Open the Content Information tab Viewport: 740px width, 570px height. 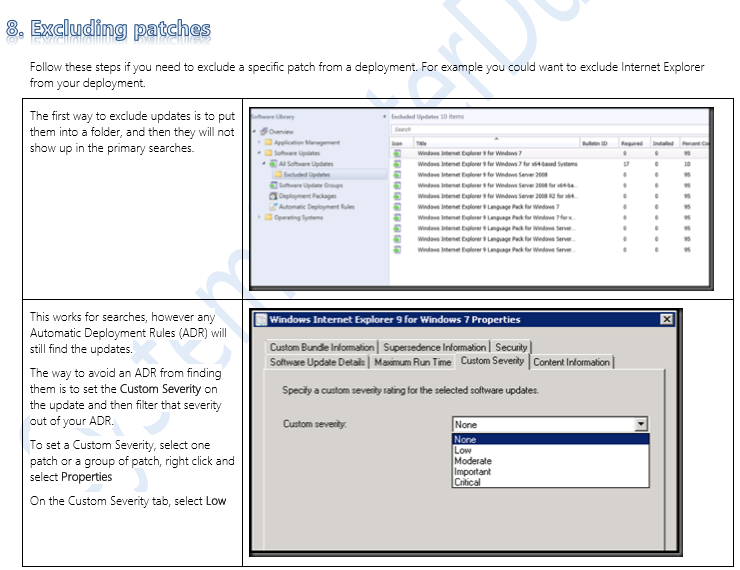571,362
